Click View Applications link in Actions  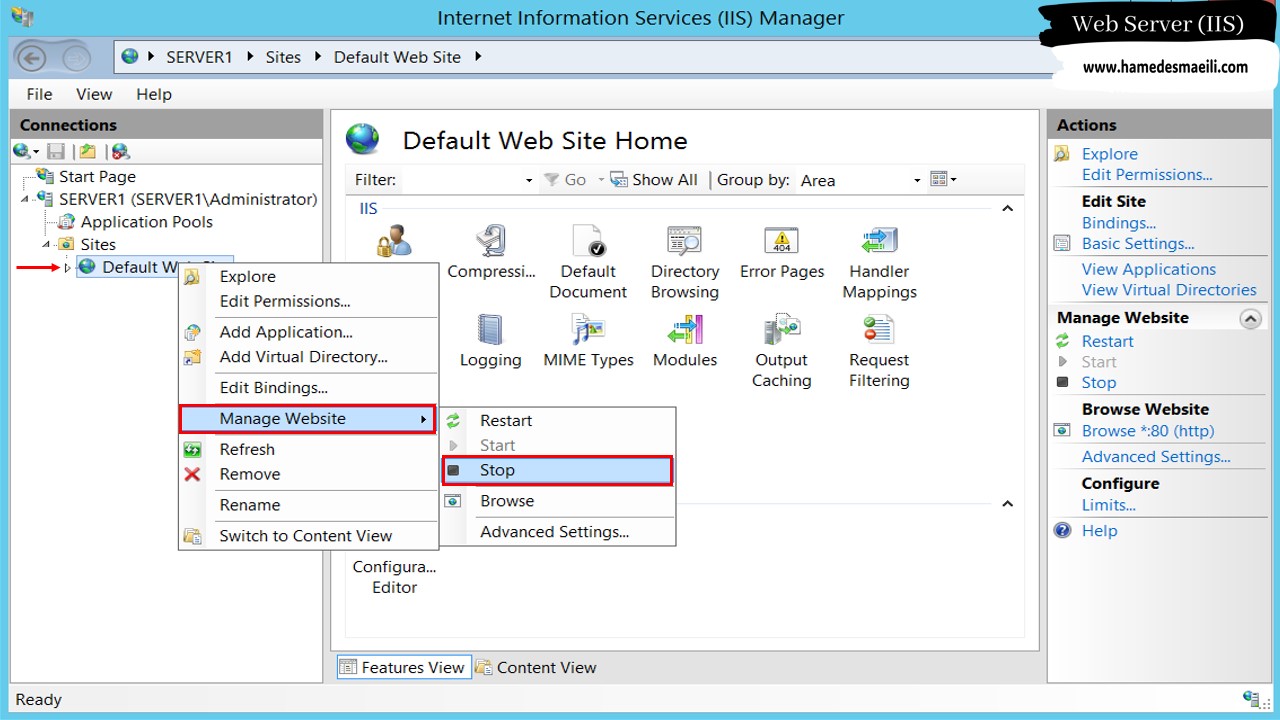point(1148,269)
